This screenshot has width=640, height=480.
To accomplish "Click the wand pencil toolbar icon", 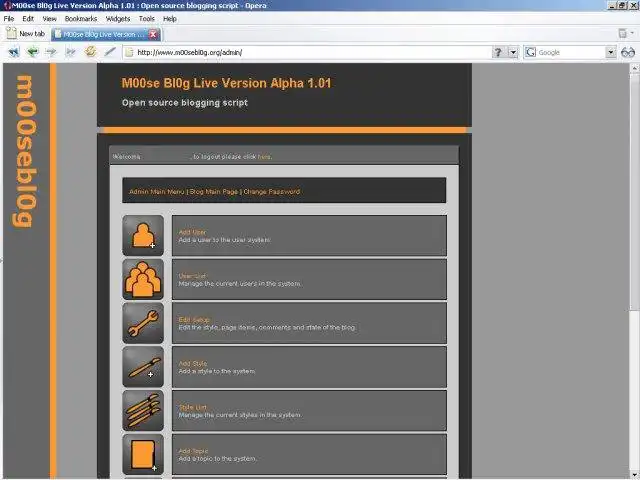I will point(110,52).
